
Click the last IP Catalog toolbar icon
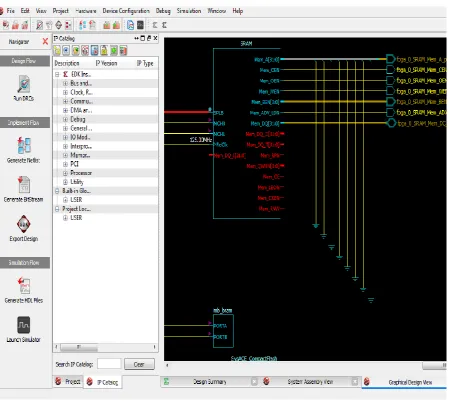coord(124,51)
